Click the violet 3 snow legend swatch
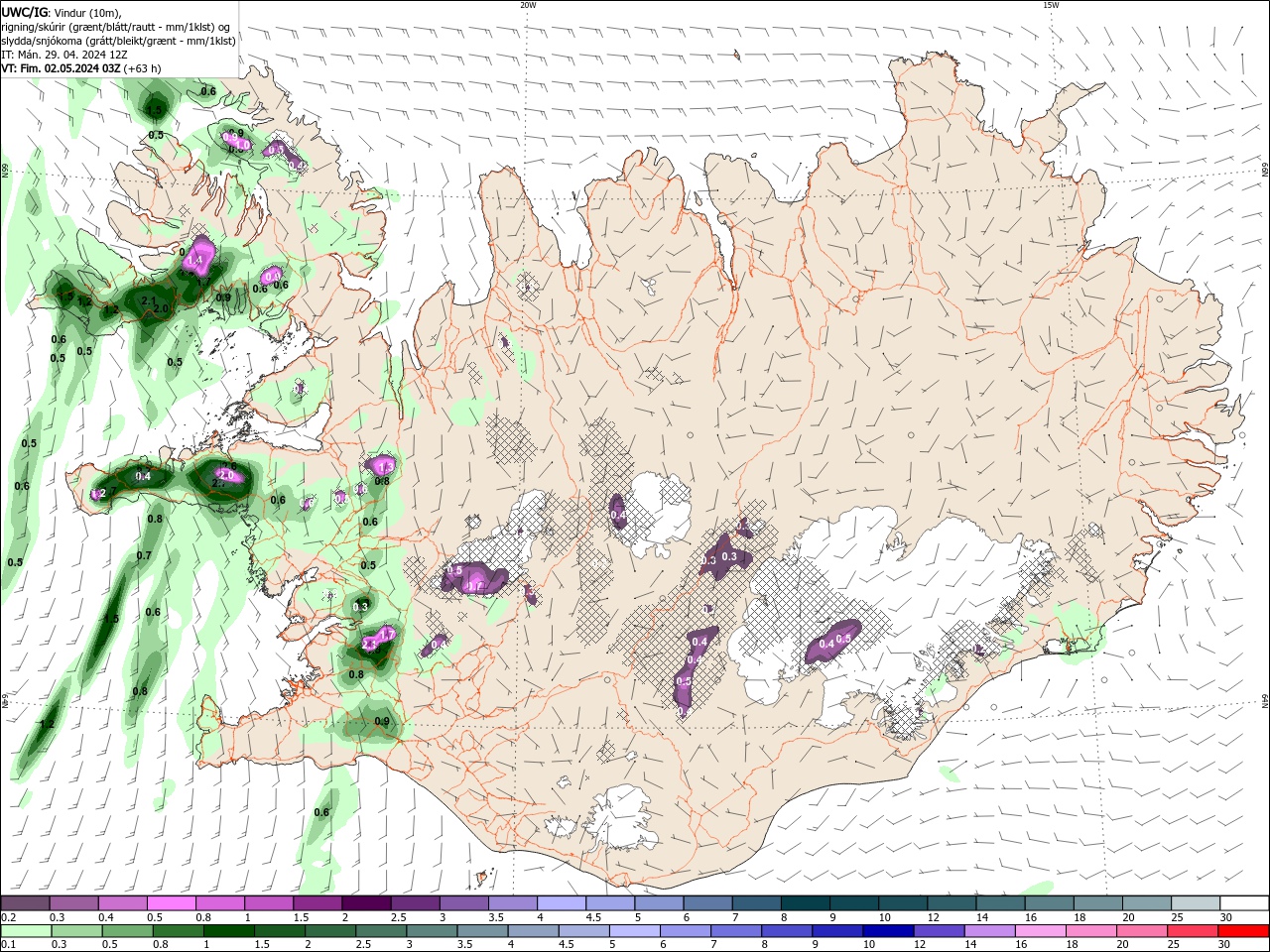 [x=464, y=903]
